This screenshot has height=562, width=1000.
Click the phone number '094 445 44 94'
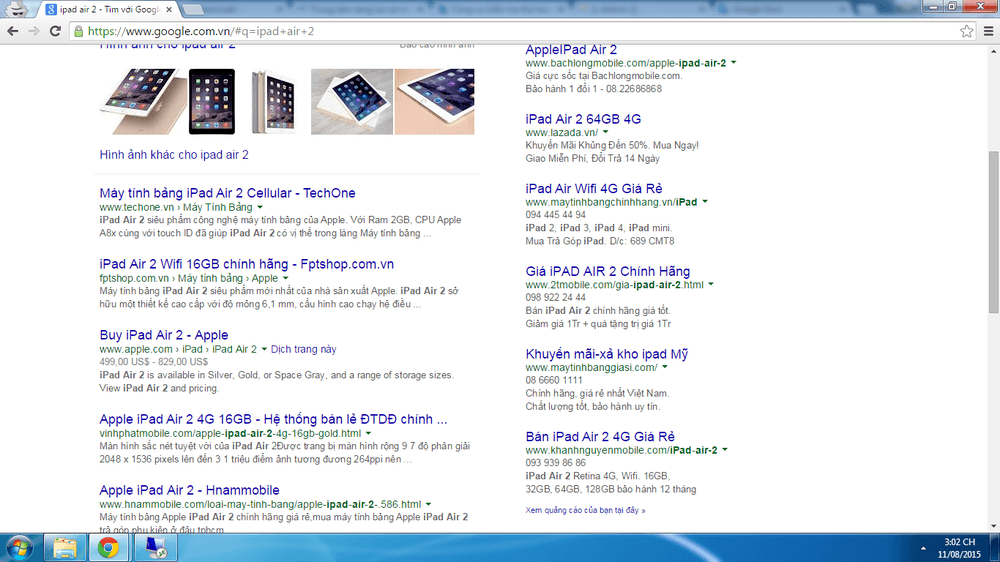555,215
